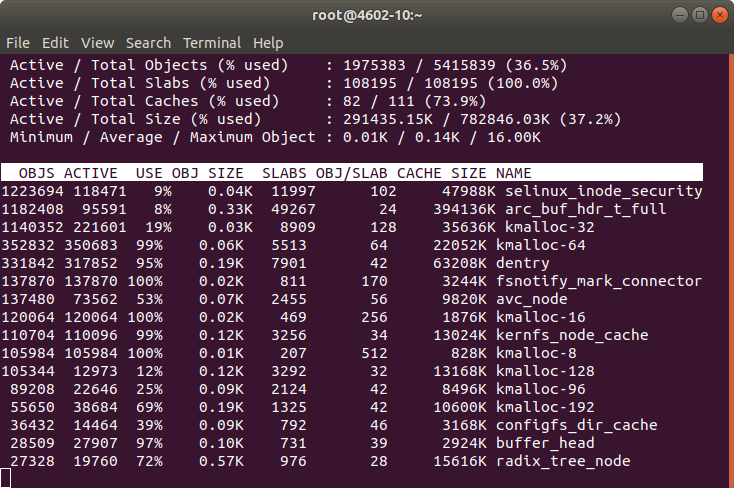Click the OBJ/SLAB column header
734x488 pixels.
[x=352, y=173]
